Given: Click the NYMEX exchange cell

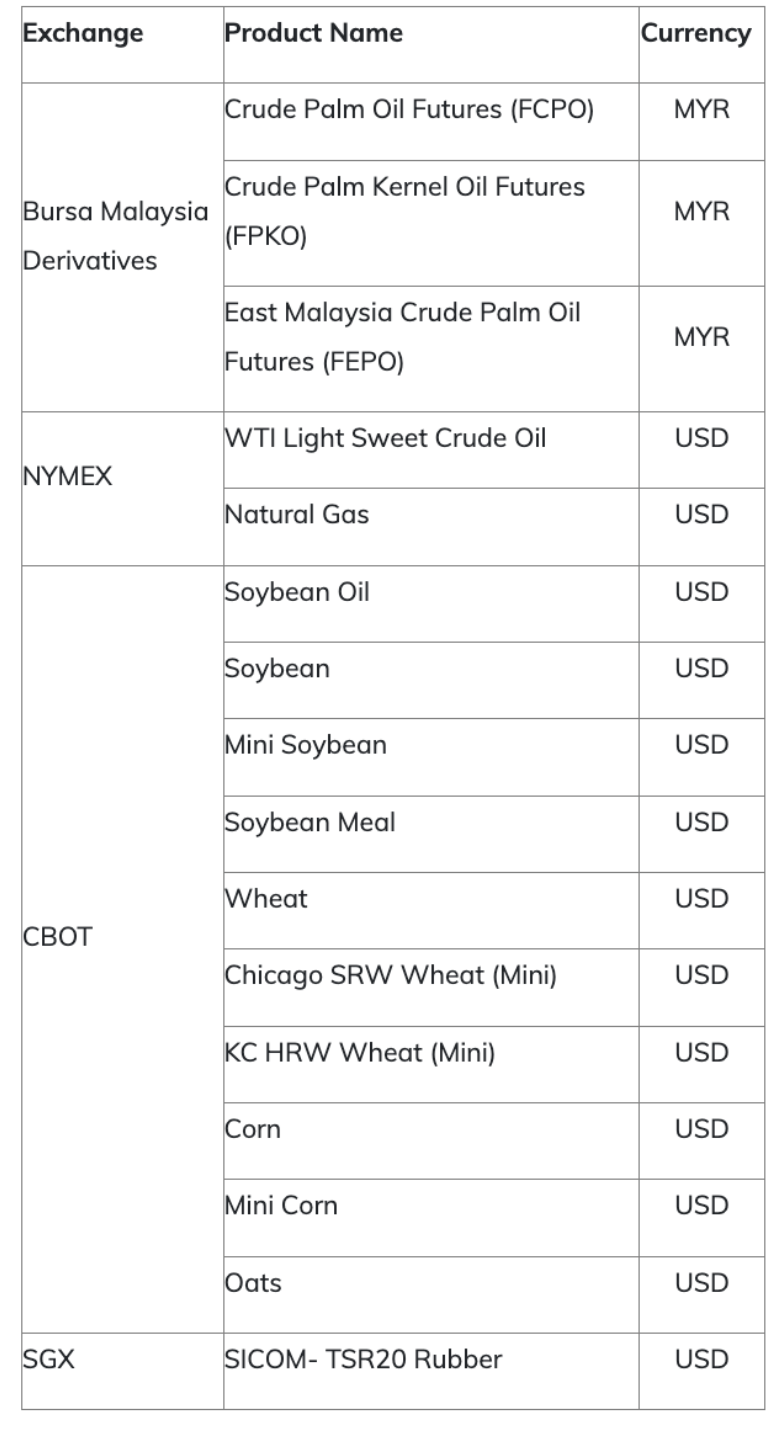Looking at the screenshot, I should click(x=69, y=477).
